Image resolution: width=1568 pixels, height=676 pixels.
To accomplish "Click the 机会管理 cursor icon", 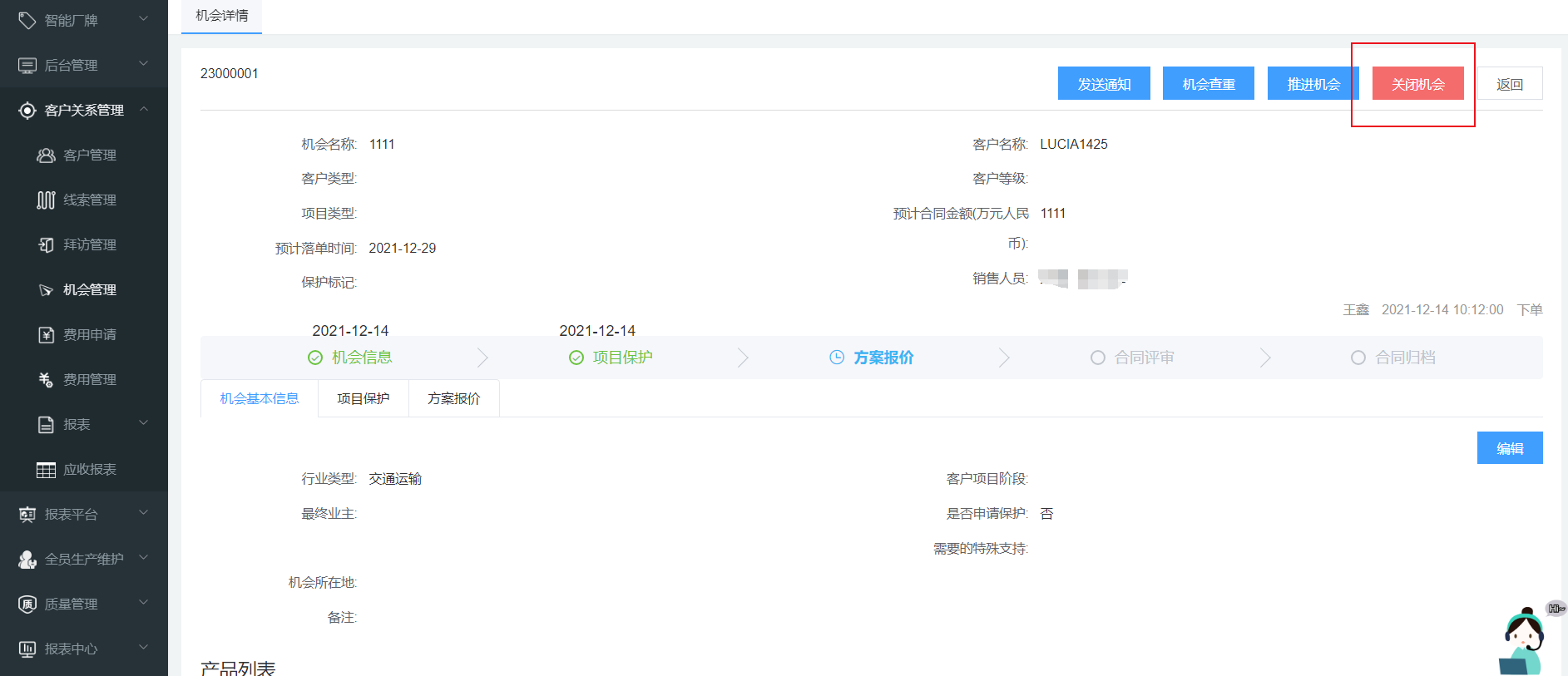I will point(46,290).
